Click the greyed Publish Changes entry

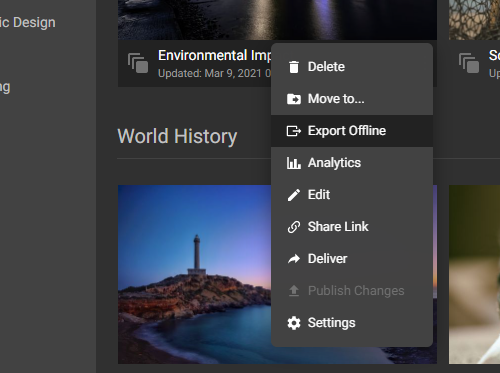click(x=352, y=291)
